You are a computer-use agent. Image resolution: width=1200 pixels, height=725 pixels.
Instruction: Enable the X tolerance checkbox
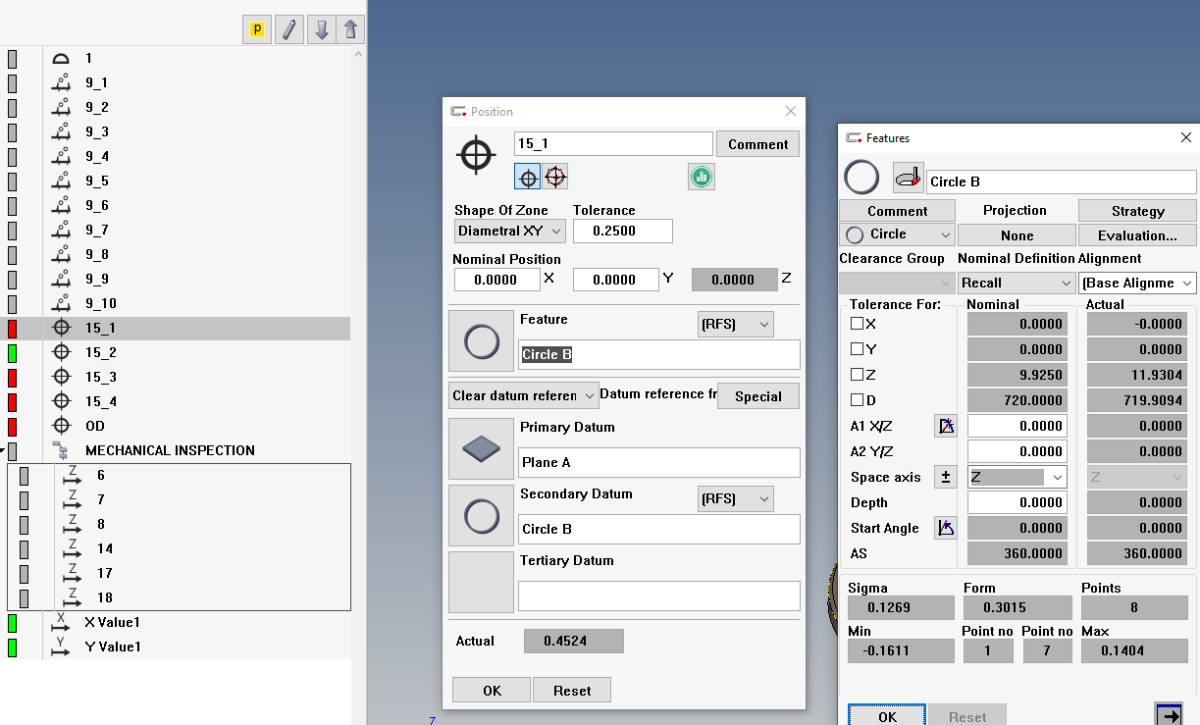[x=857, y=324]
